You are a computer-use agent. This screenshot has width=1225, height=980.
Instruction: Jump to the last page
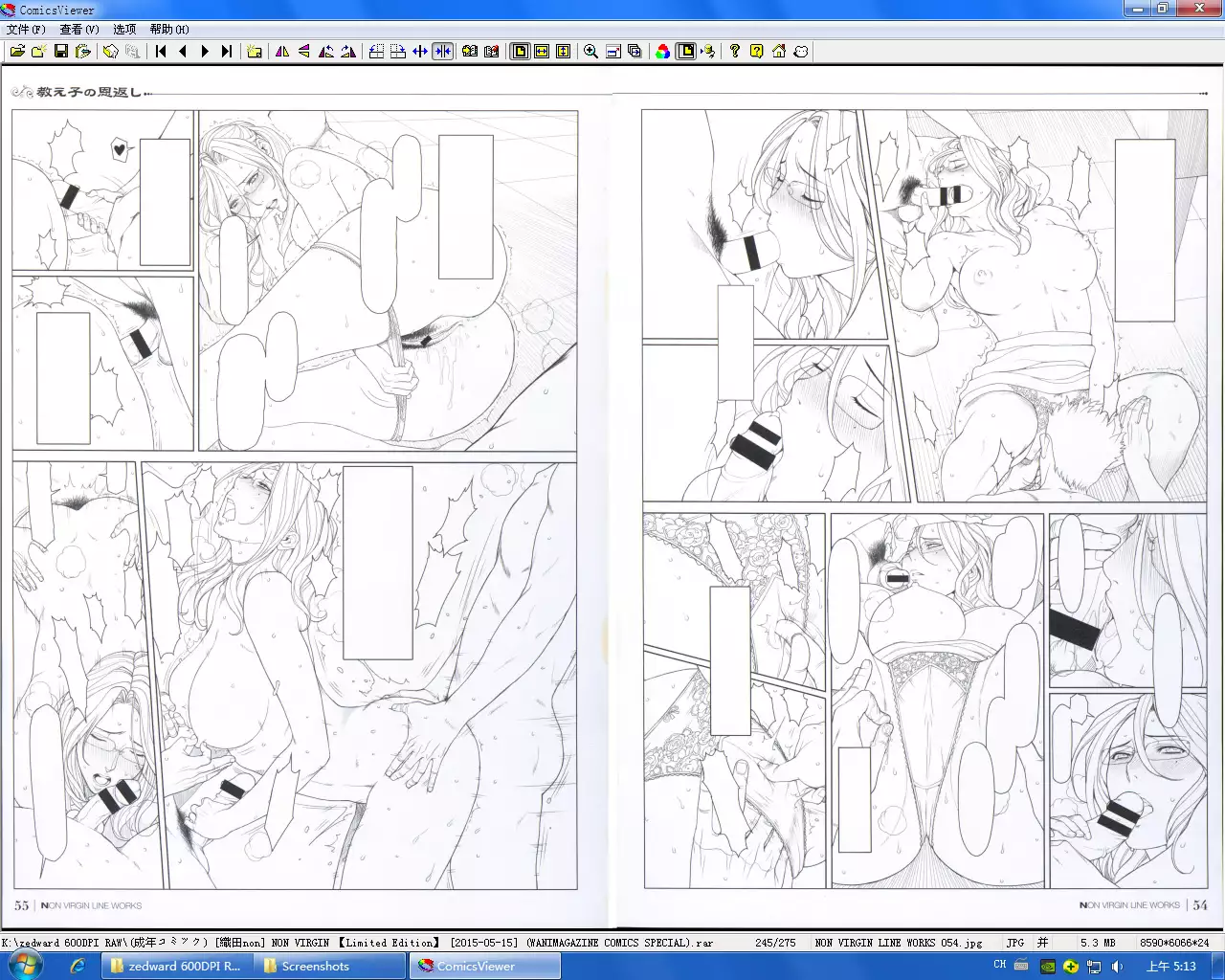click(x=227, y=52)
